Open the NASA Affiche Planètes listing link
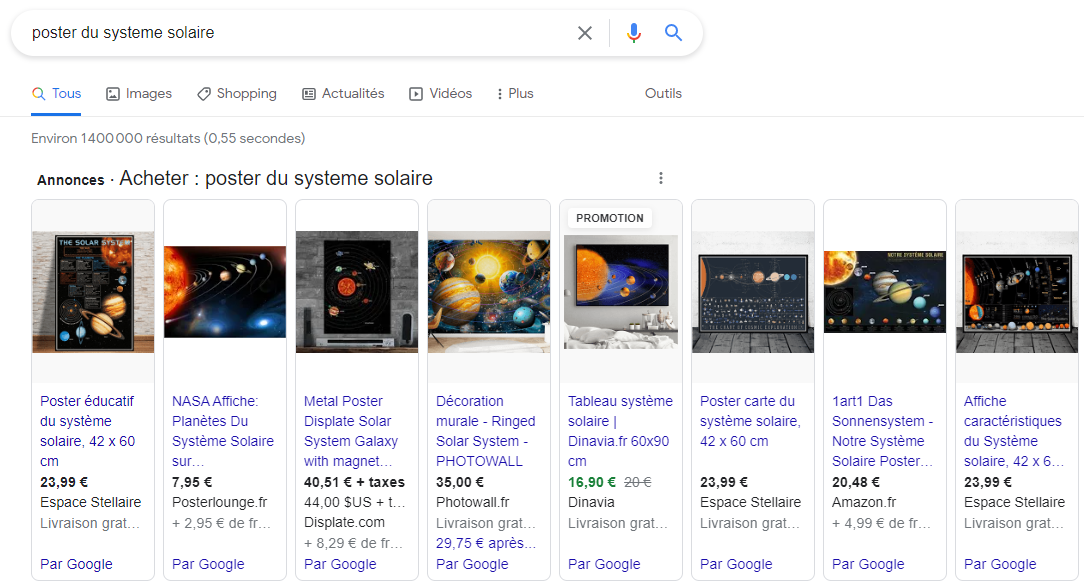The image size is (1084, 585). click(x=222, y=430)
